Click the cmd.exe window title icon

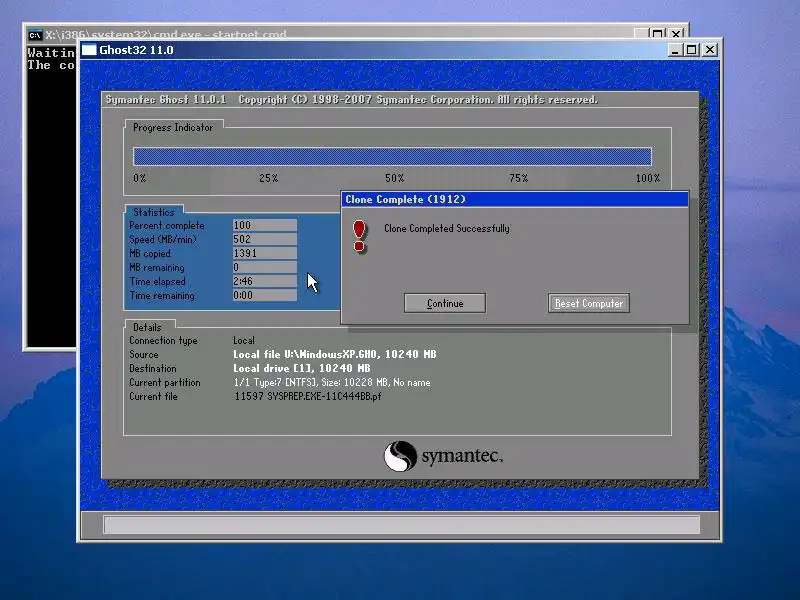(35, 35)
